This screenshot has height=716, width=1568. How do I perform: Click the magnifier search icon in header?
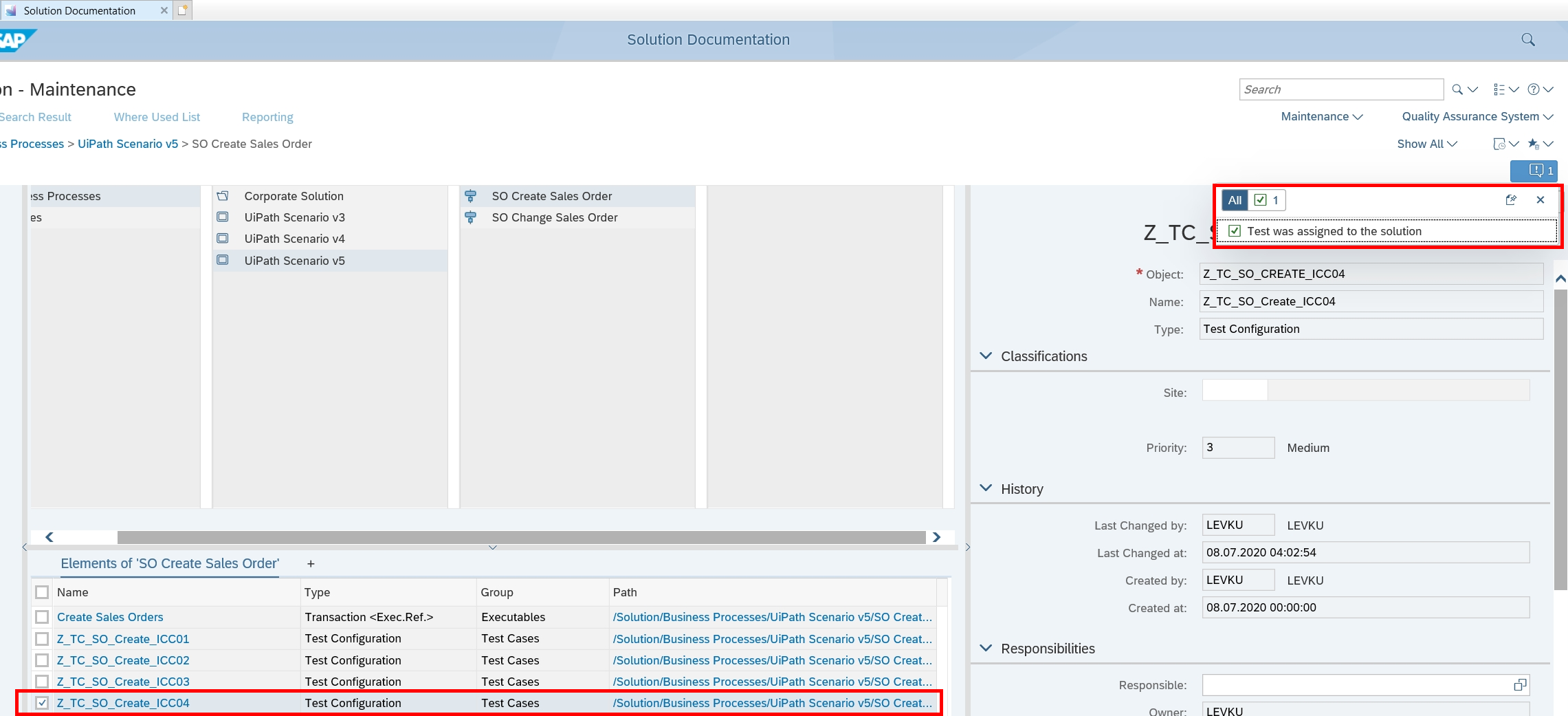coord(1527,40)
